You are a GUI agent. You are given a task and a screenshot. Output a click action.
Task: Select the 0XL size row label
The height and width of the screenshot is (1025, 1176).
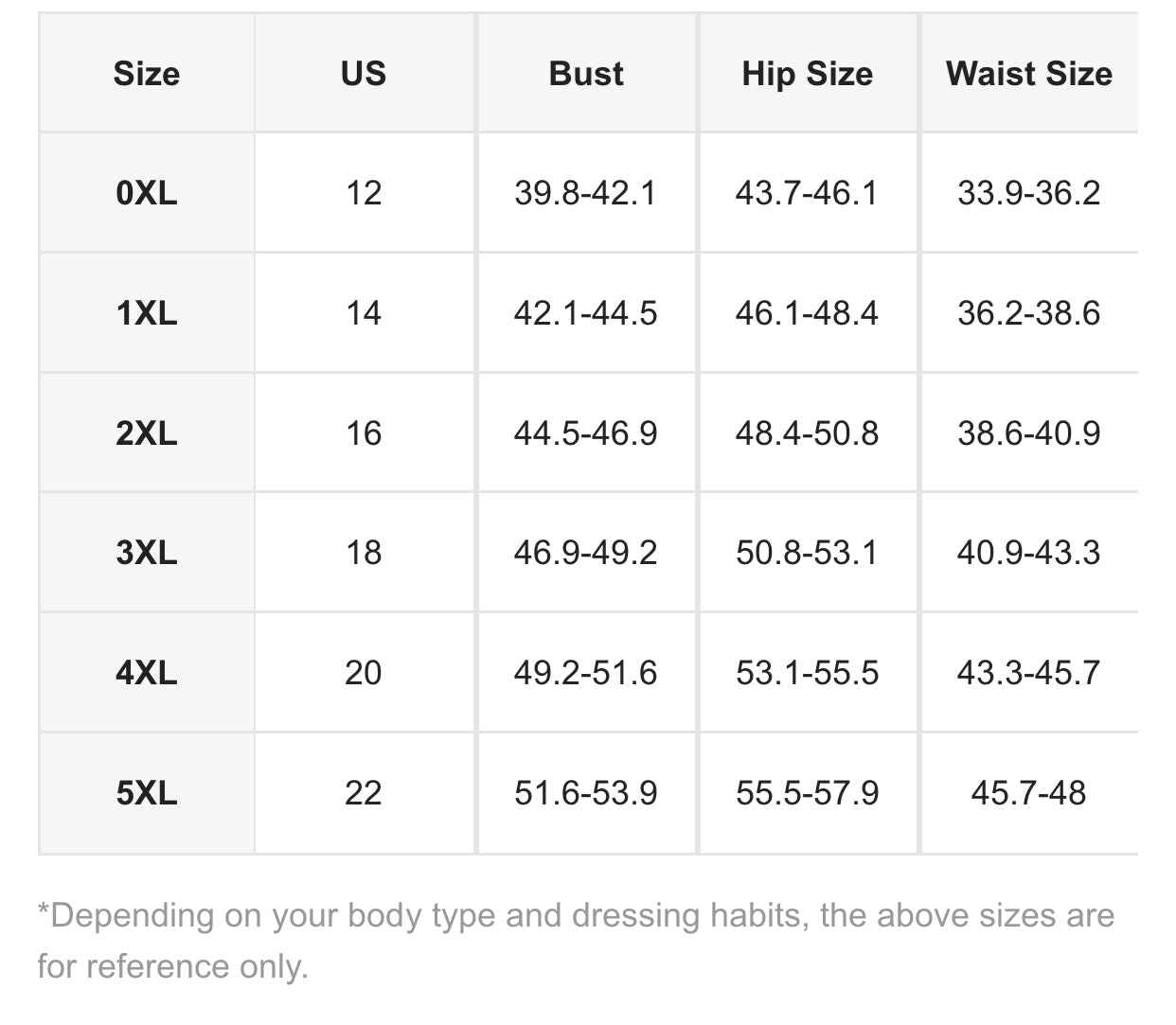147,193
